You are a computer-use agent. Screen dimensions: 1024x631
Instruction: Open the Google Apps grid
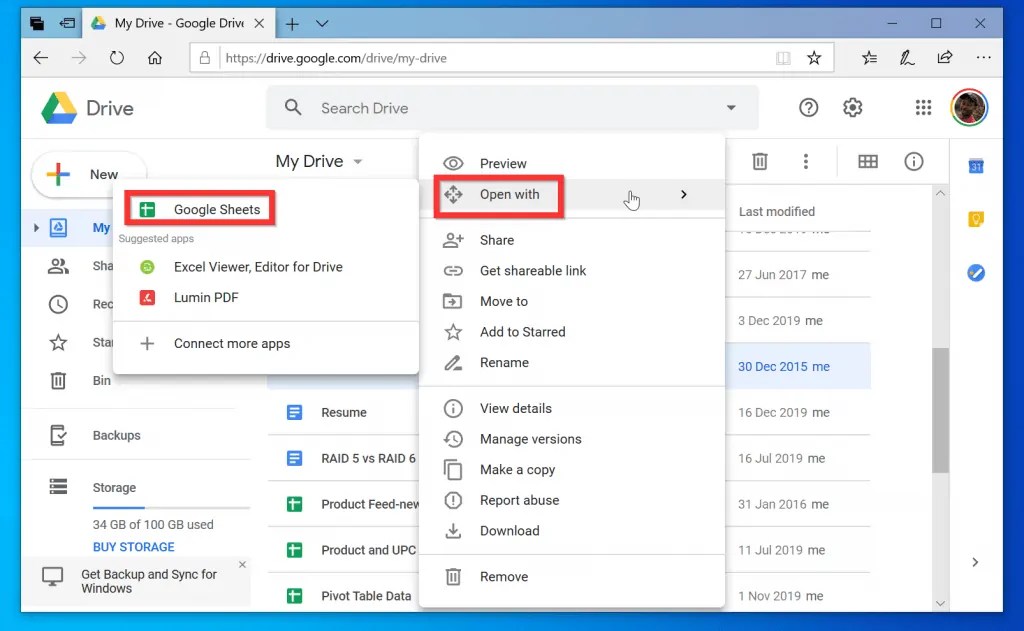922,107
